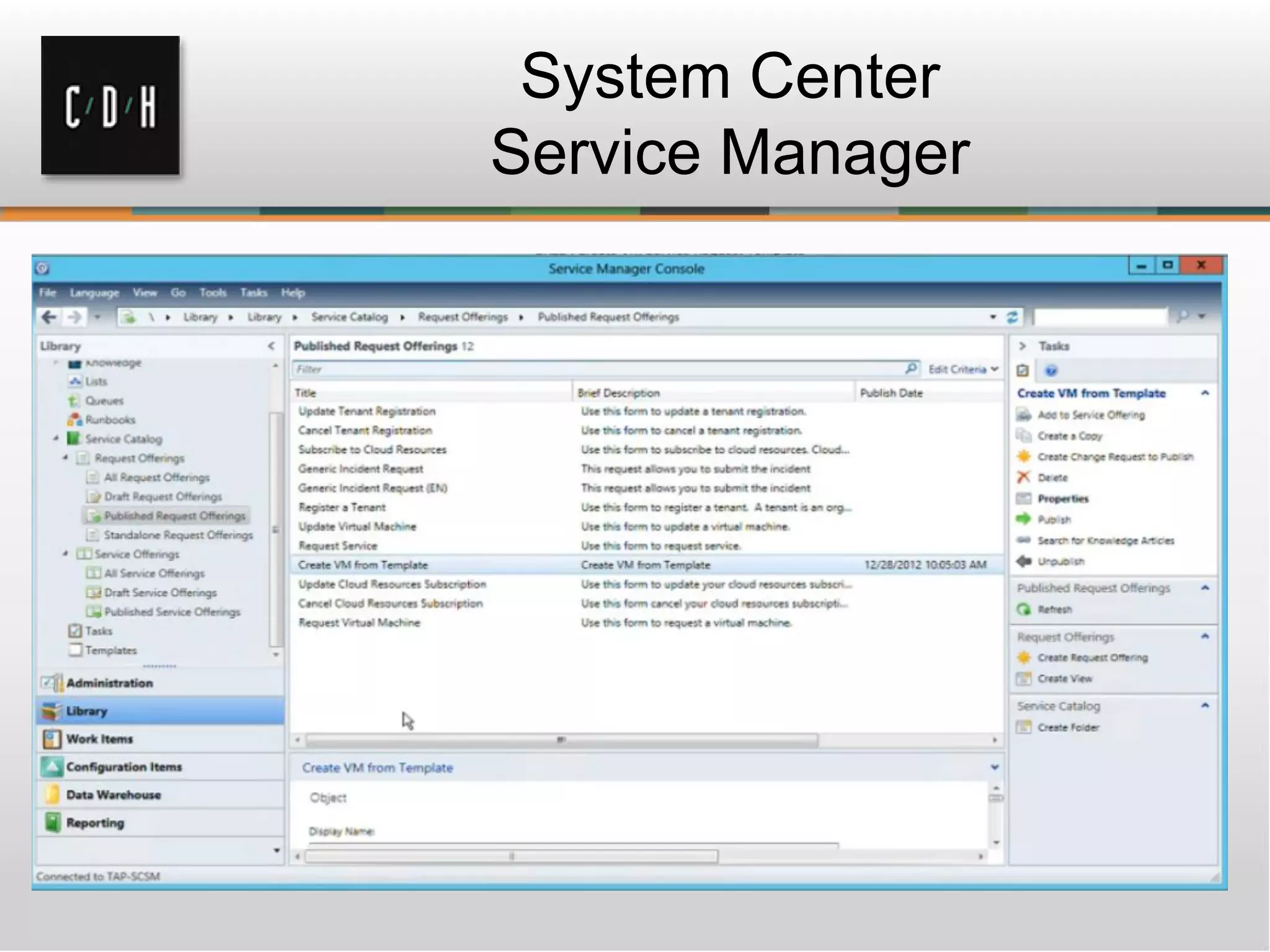Click the Configuration Items workspace icon
The height and width of the screenshot is (952, 1270).
click(x=53, y=767)
